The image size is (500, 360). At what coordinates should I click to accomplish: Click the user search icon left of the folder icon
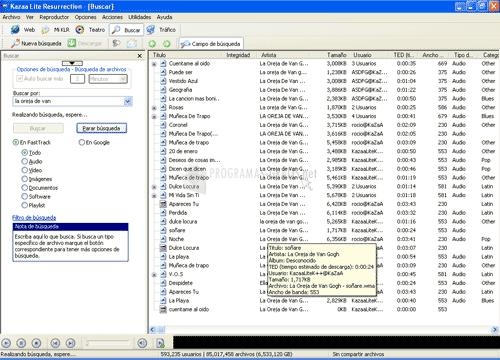click(x=116, y=43)
